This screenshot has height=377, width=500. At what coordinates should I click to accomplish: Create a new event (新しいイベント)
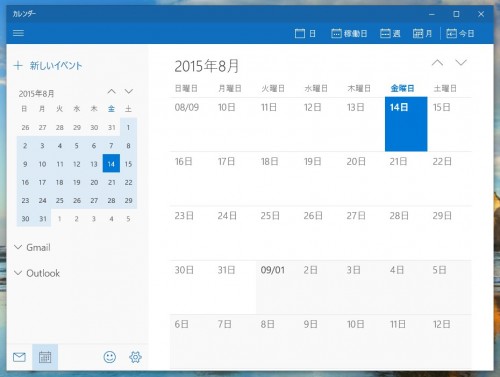(48, 65)
